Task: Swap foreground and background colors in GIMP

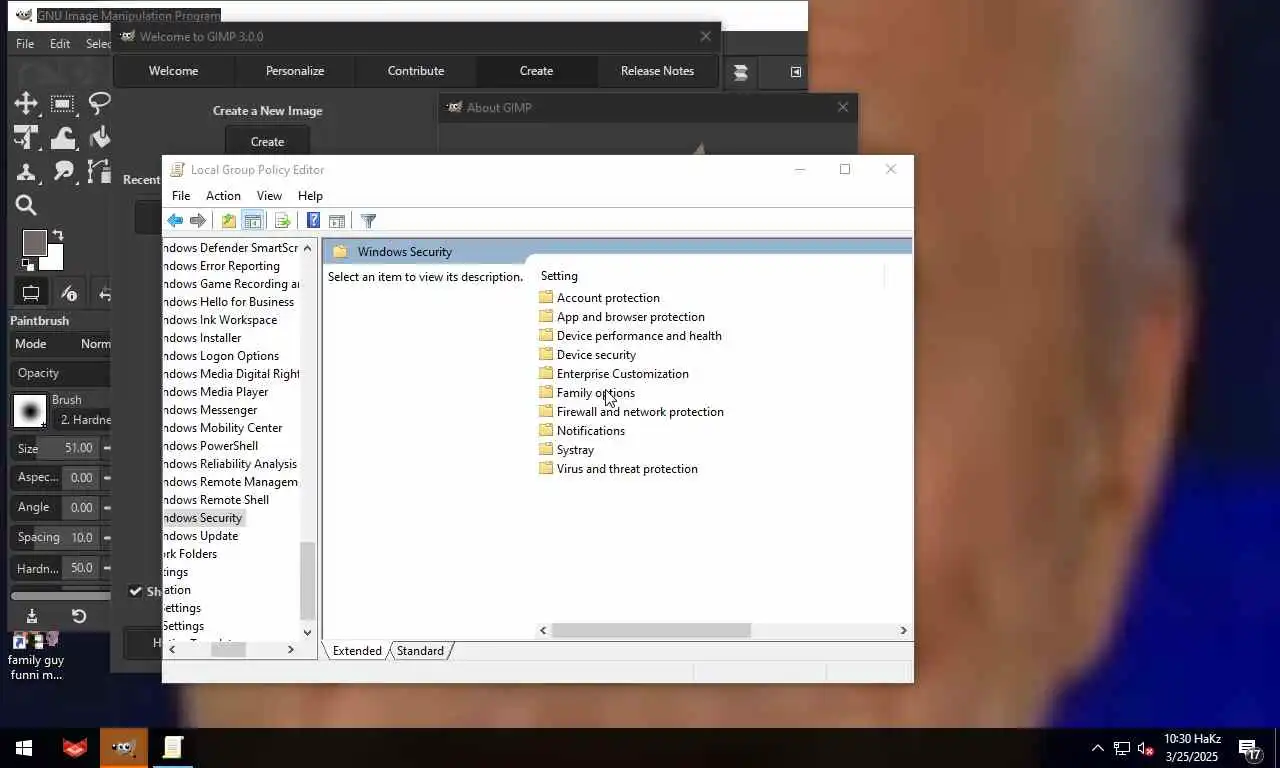Action: [57, 236]
